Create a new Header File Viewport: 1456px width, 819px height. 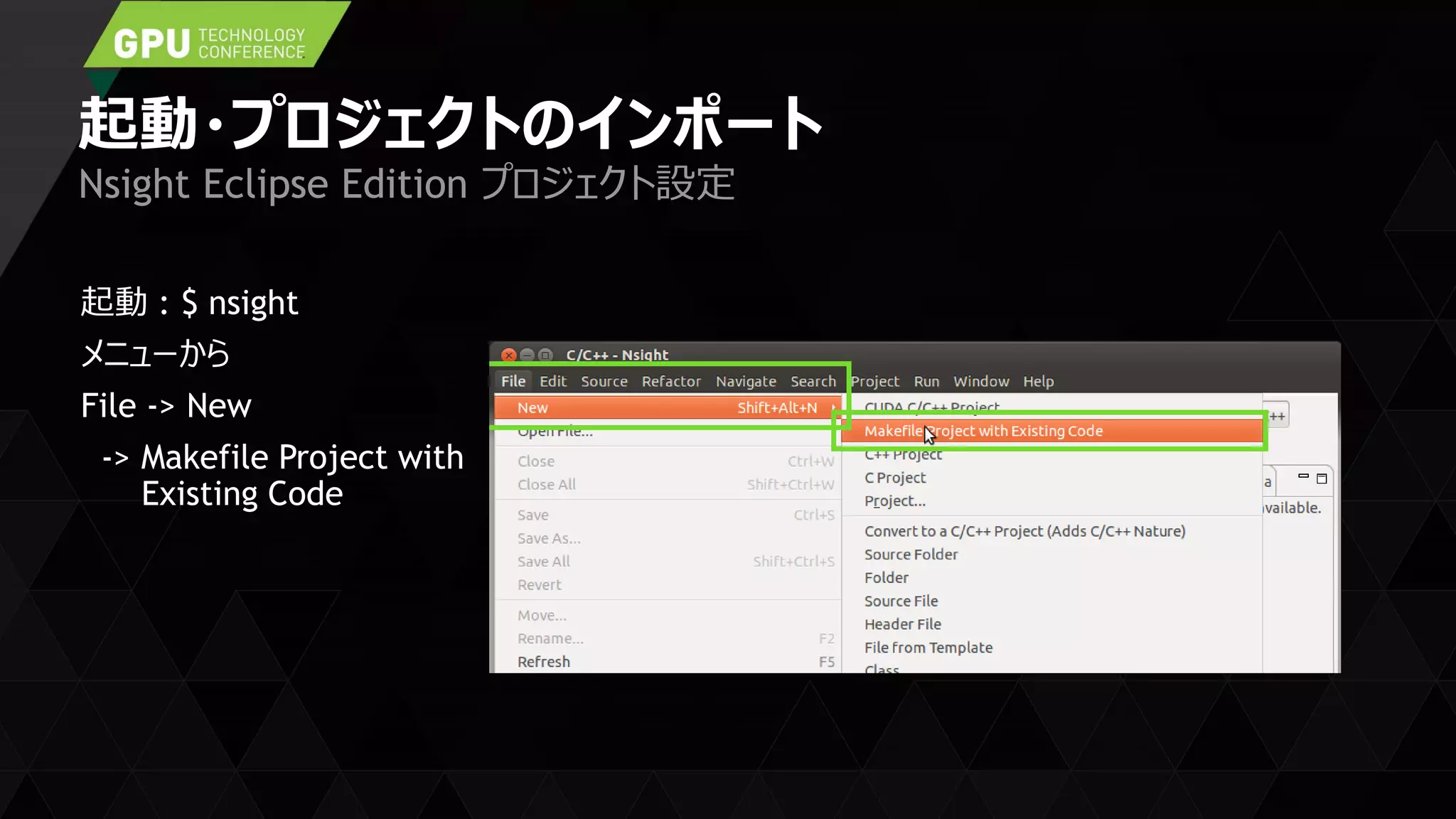[902, 624]
